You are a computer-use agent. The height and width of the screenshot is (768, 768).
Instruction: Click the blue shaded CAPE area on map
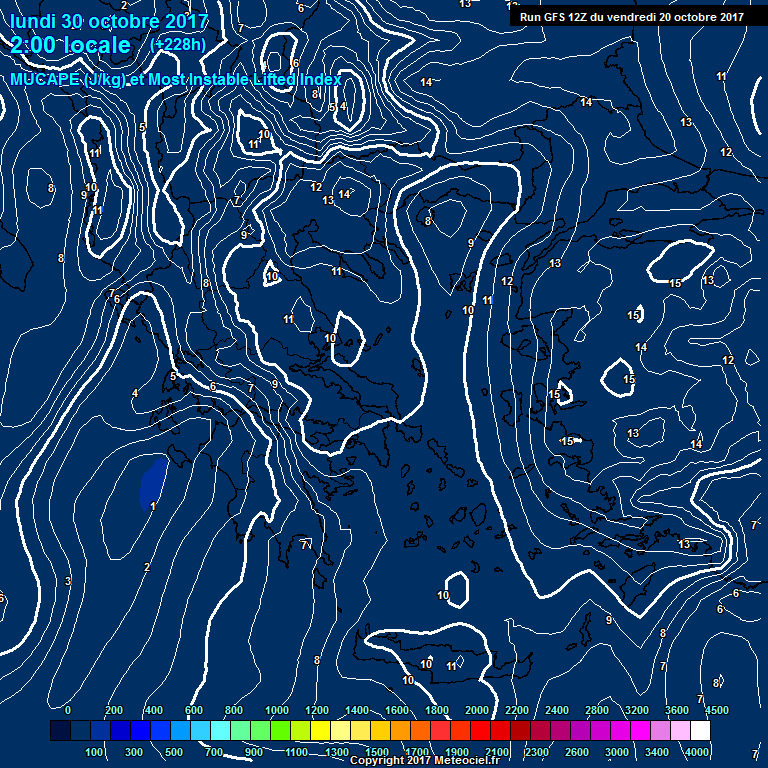[152, 480]
